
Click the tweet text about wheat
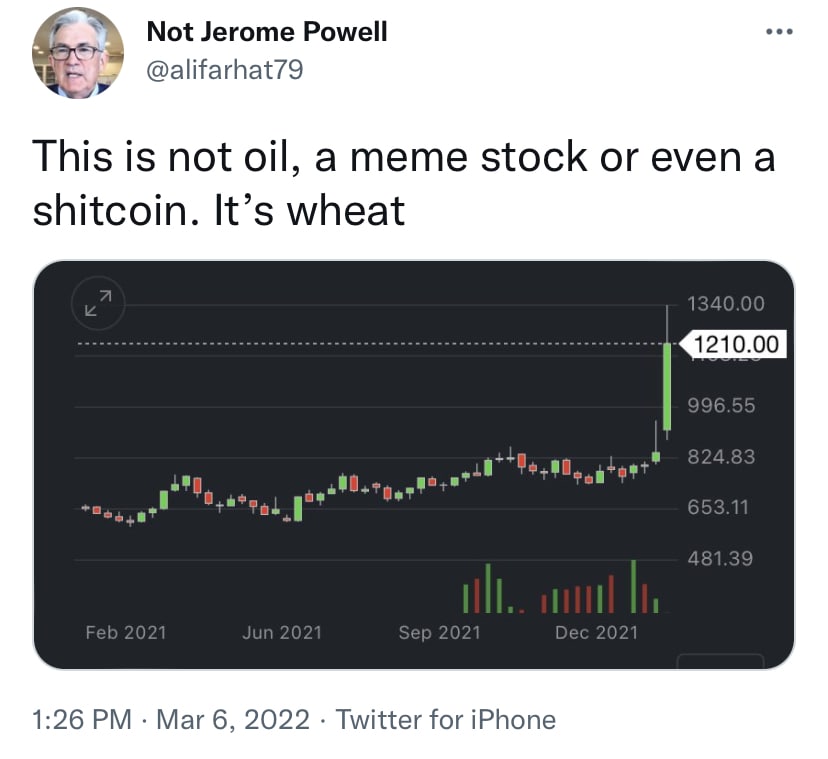click(404, 184)
